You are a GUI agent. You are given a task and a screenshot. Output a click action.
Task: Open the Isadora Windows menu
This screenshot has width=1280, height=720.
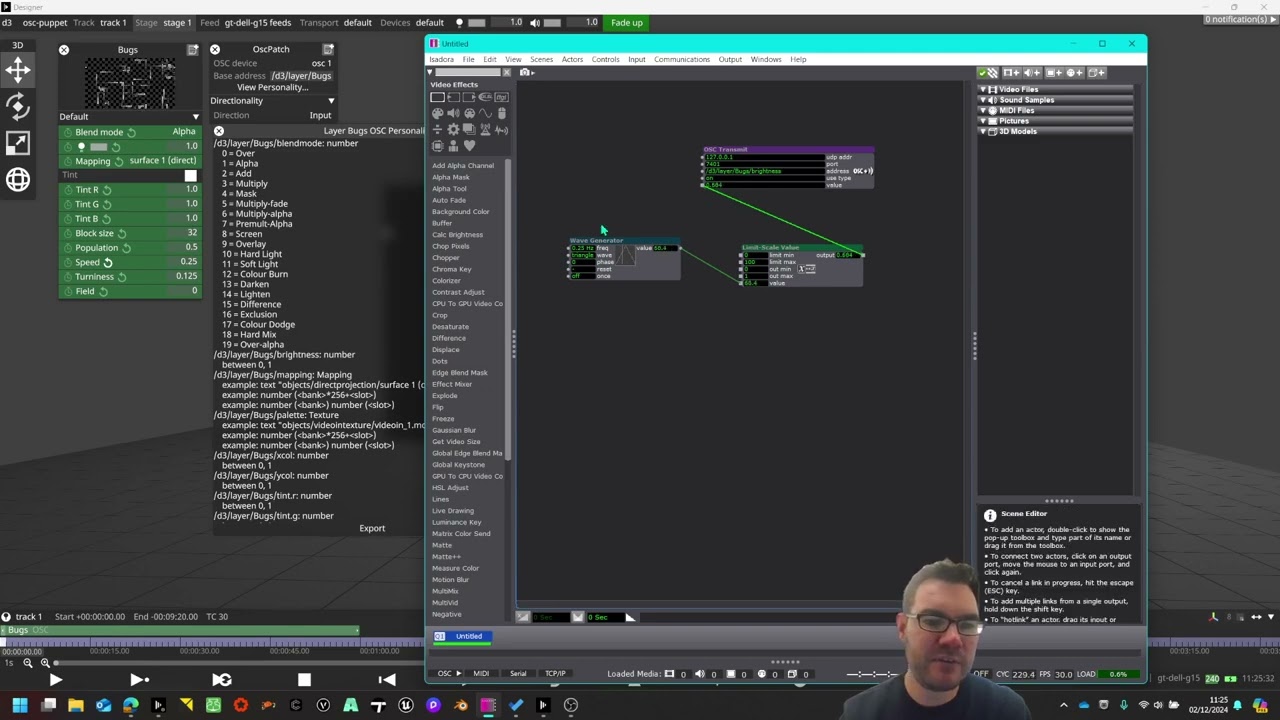766,60
